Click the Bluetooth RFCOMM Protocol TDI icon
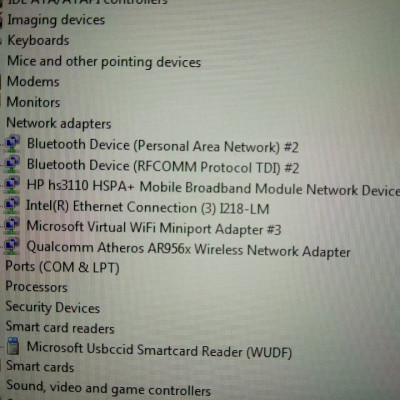 pos(12,164)
